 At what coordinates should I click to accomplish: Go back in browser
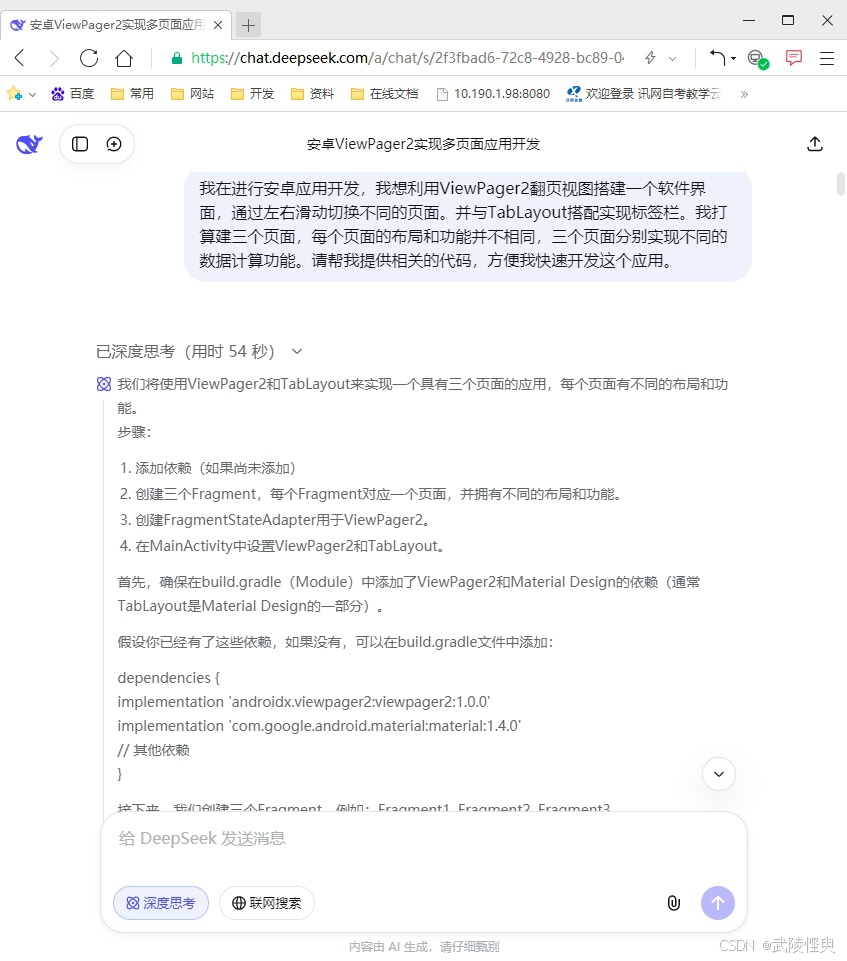pos(20,58)
